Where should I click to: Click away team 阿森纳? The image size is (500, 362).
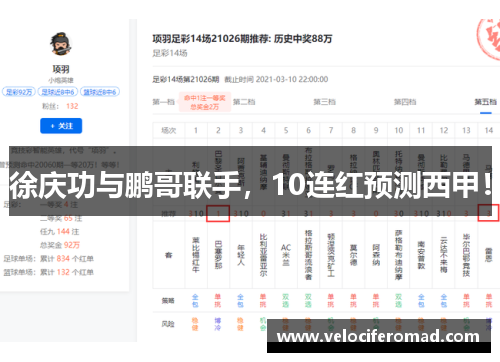coord(376,255)
